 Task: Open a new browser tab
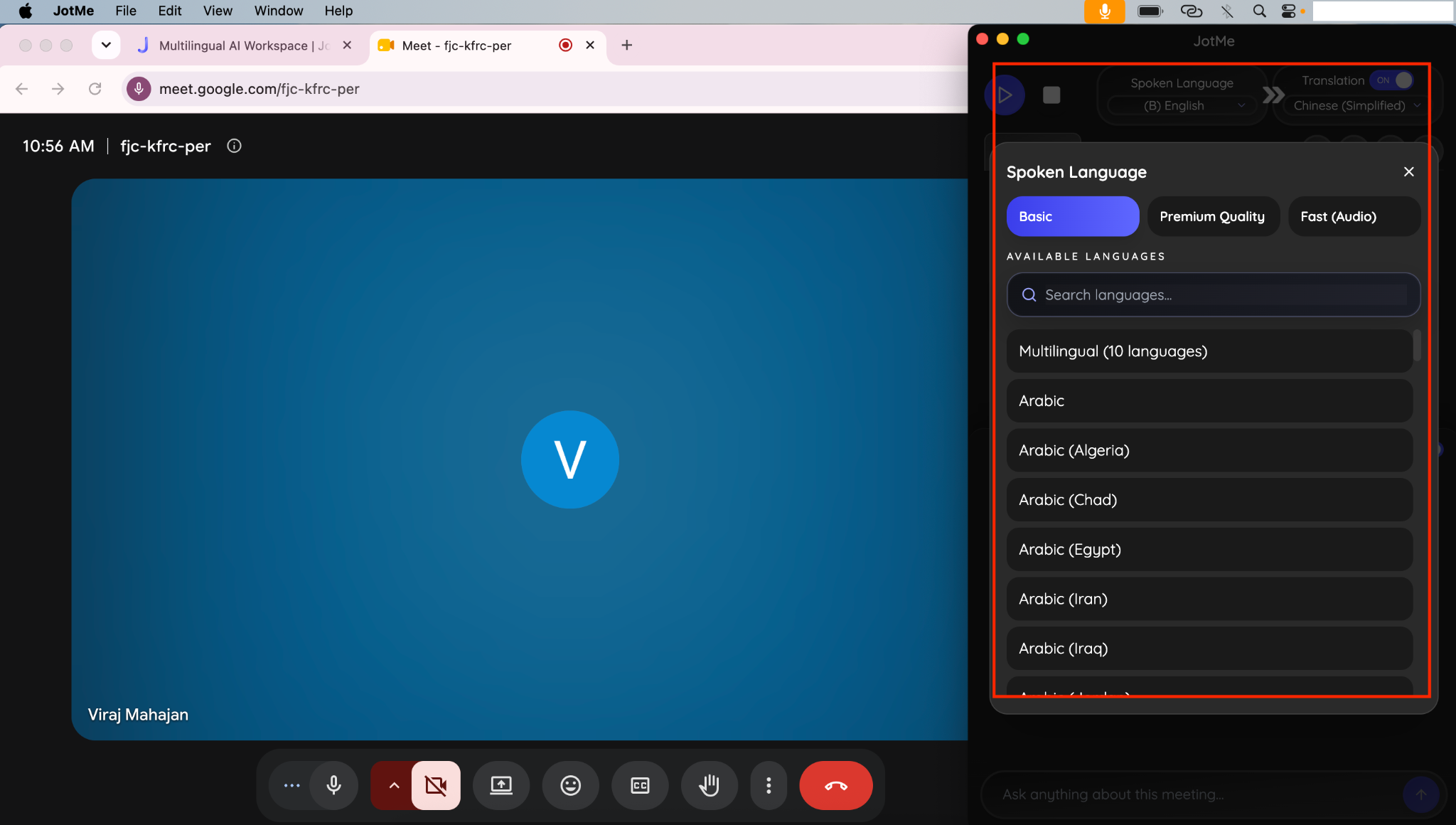point(626,46)
